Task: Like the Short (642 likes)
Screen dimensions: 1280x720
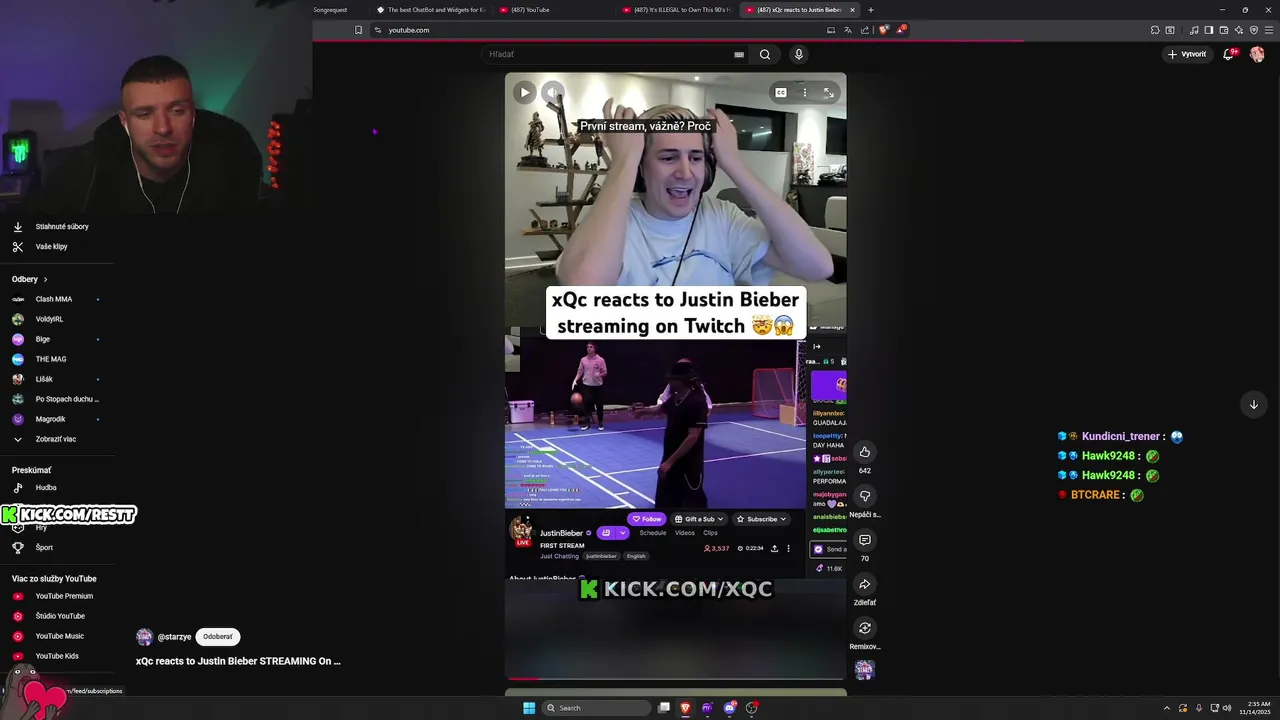Action: click(x=865, y=452)
